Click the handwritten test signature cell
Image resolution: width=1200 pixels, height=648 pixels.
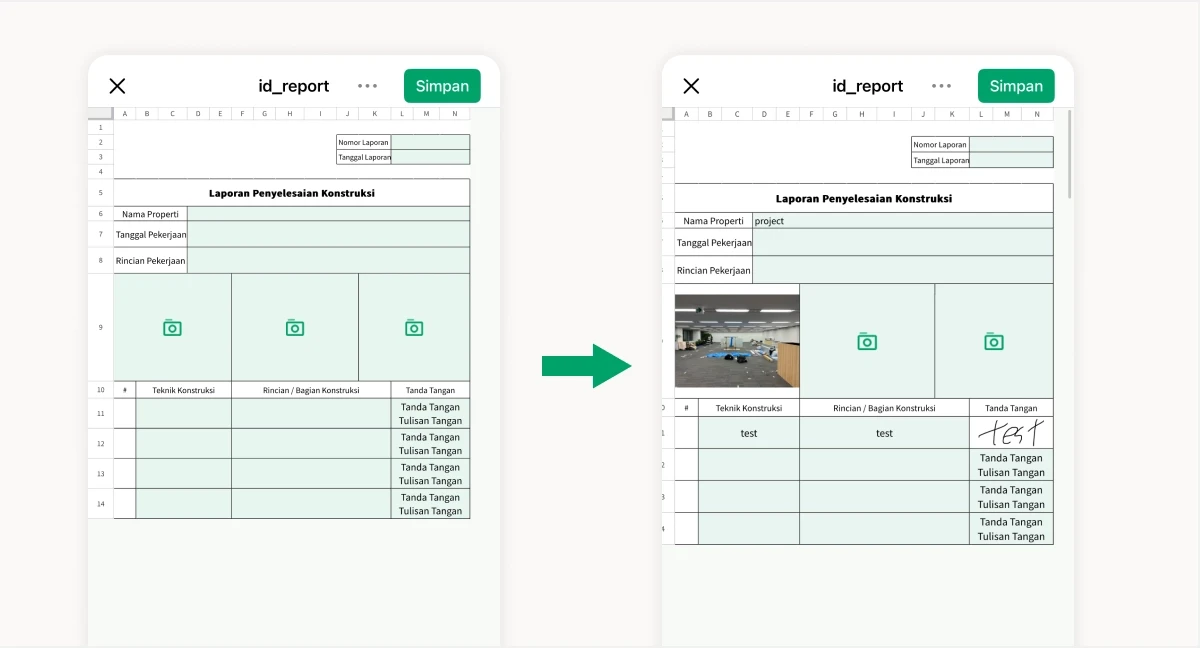click(x=1010, y=433)
